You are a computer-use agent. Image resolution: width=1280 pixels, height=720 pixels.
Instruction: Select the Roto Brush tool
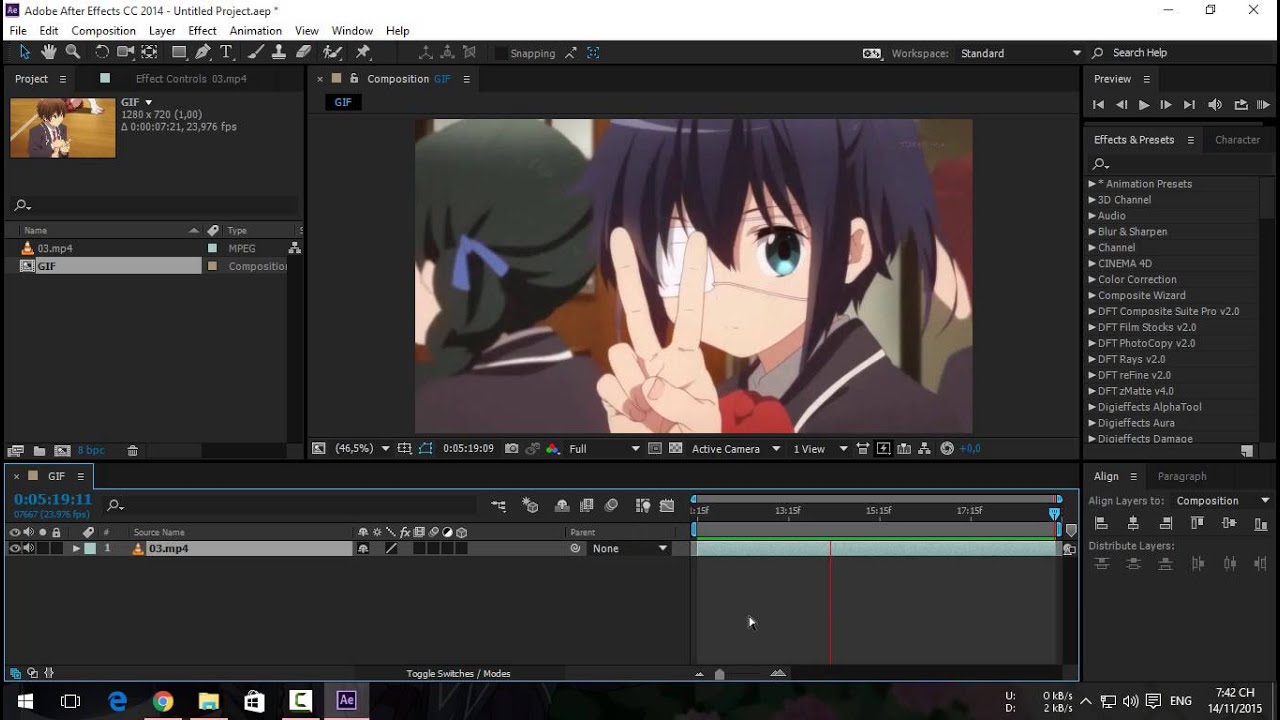click(x=333, y=52)
